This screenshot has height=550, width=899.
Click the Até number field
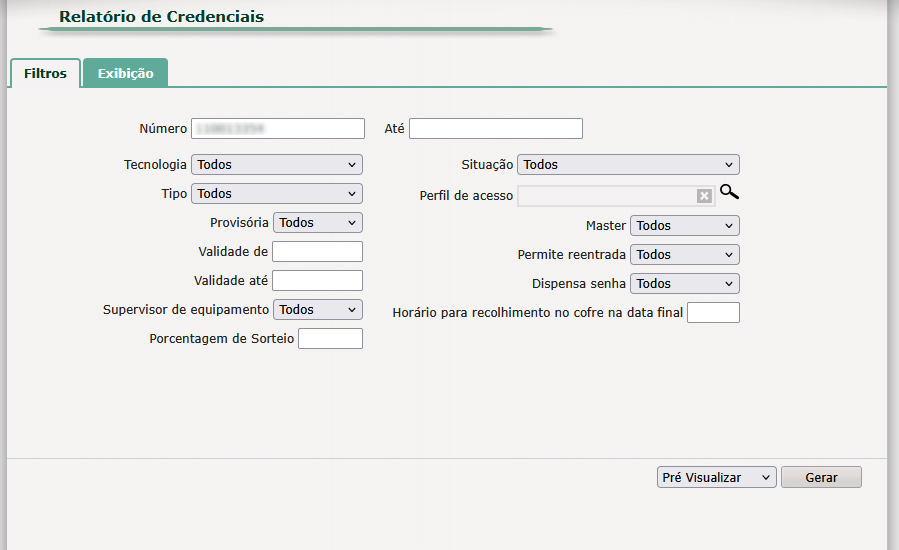(496, 128)
